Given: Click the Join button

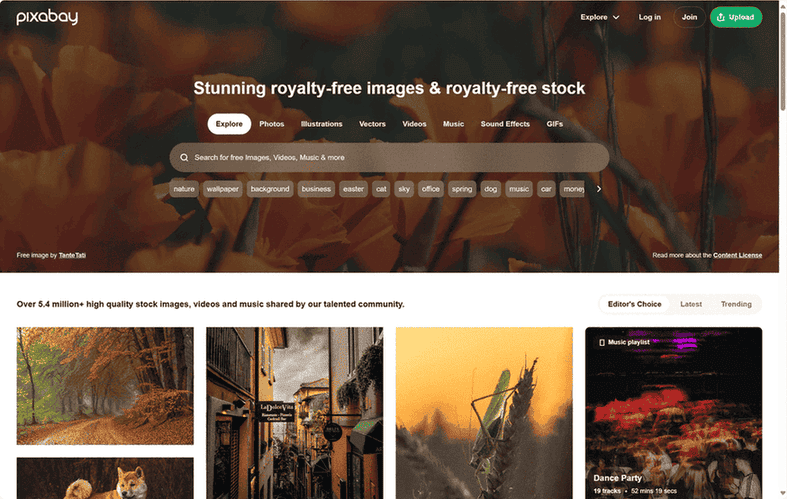Looking at the screenshot, I should pos(689,17).
